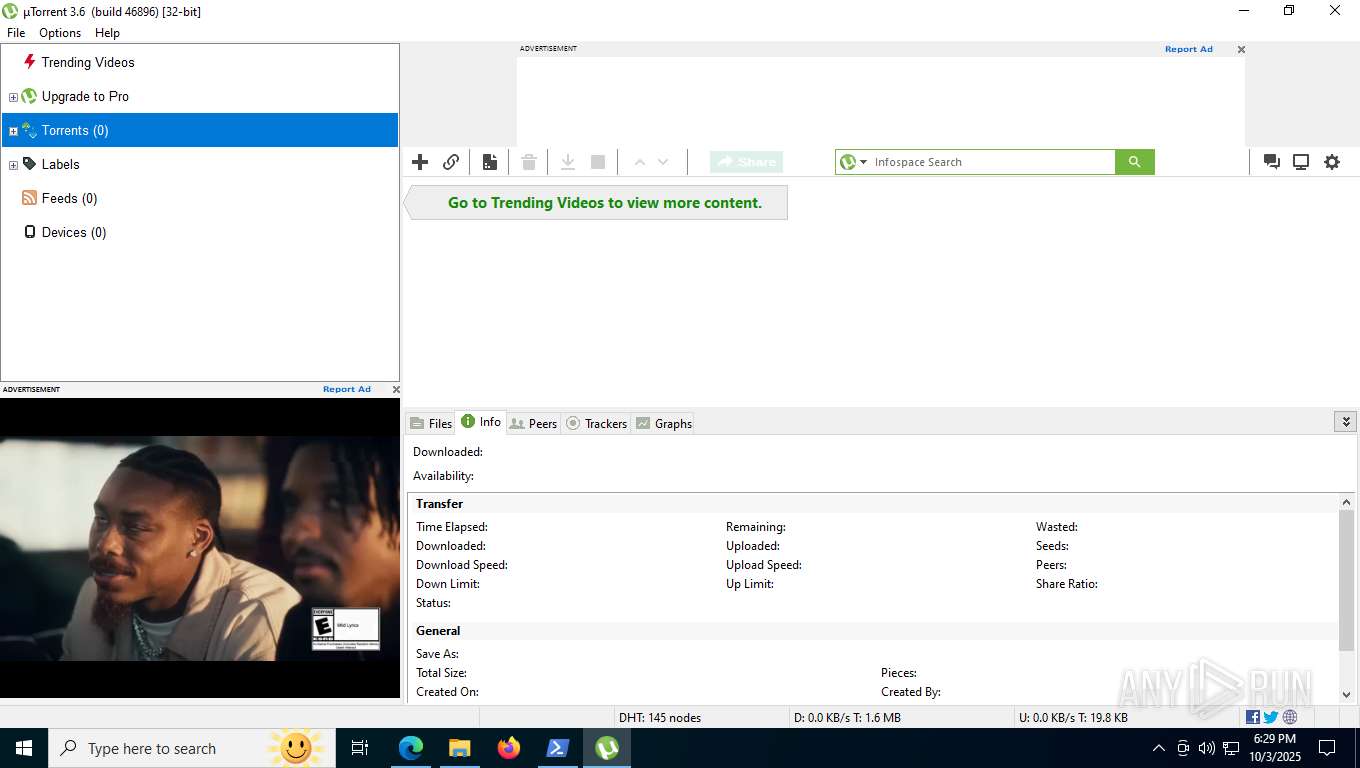Open File Explorer from taskbar
Viewport: 1360px width, 768px height.
[x=459, y=748]
